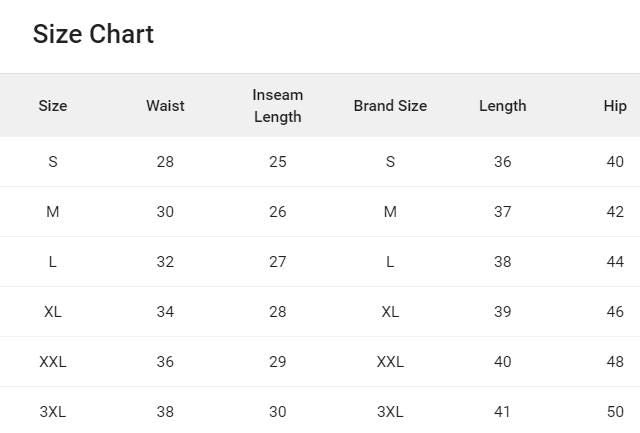The image size is (640, 433).
Task: Click Brand Size cell showing 3XL
Action: (390, 412)
